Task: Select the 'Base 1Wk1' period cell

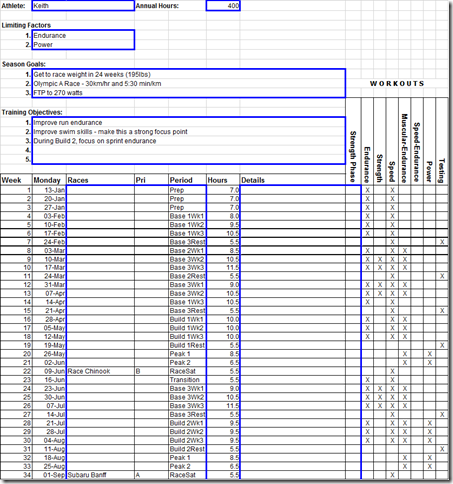Action: [187, 216]
